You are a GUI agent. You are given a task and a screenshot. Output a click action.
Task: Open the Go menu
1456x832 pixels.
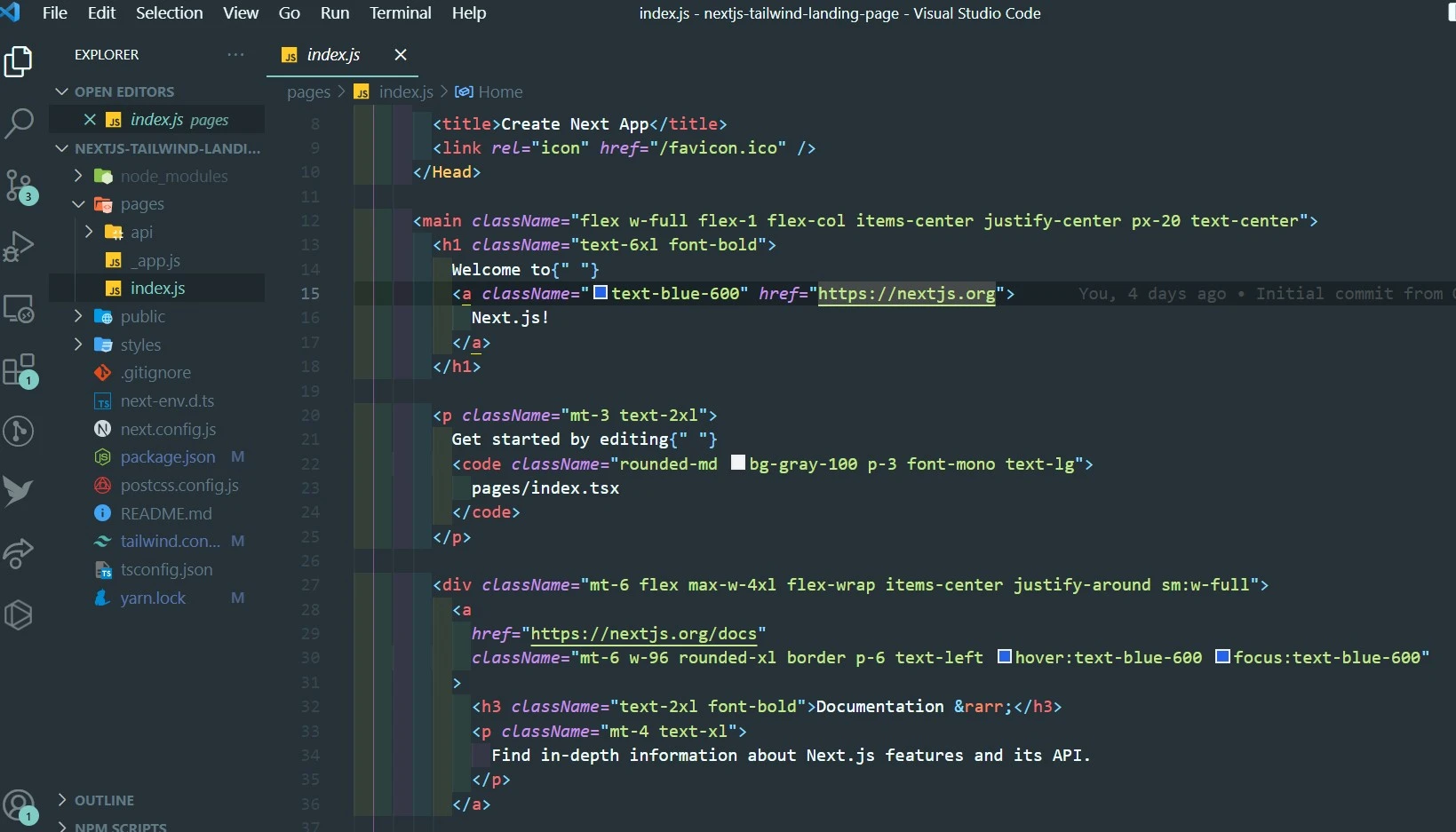tap(290, 13)
